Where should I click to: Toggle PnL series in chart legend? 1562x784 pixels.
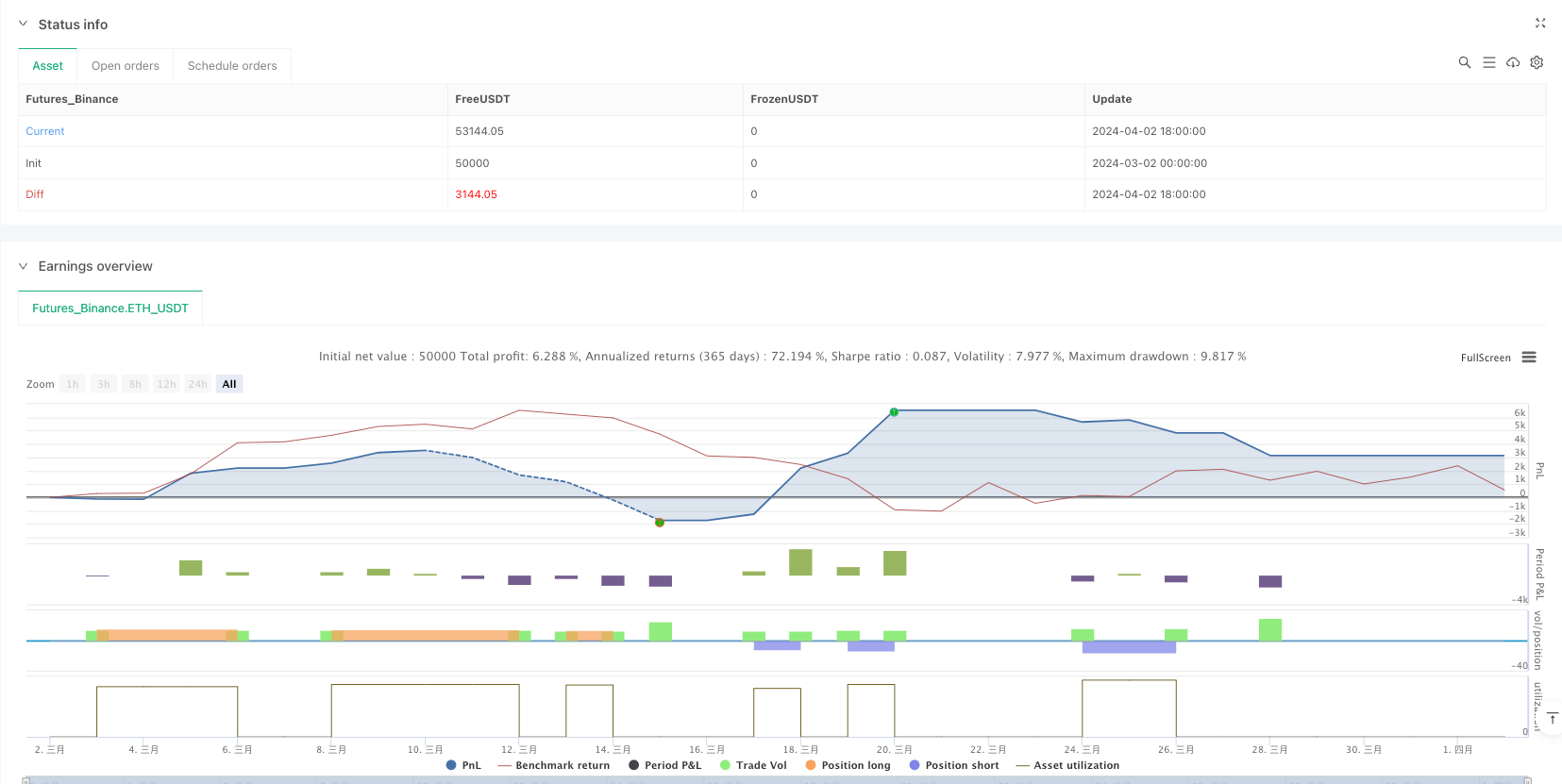pos(463,765)
